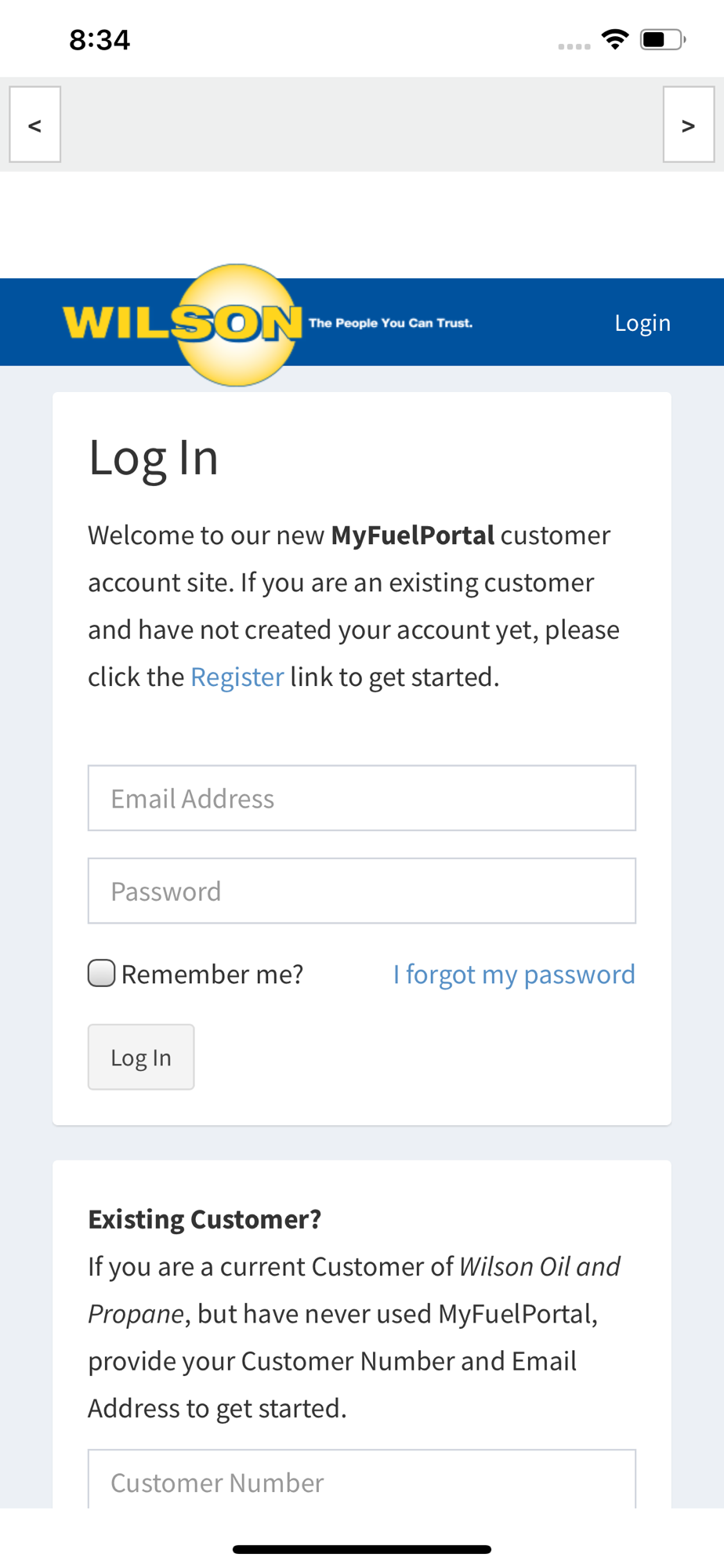Image resolution: width=724 pixels, height=1568 pixels.
Task: Enable the Remember me checkbox
Action: [102, 974]
